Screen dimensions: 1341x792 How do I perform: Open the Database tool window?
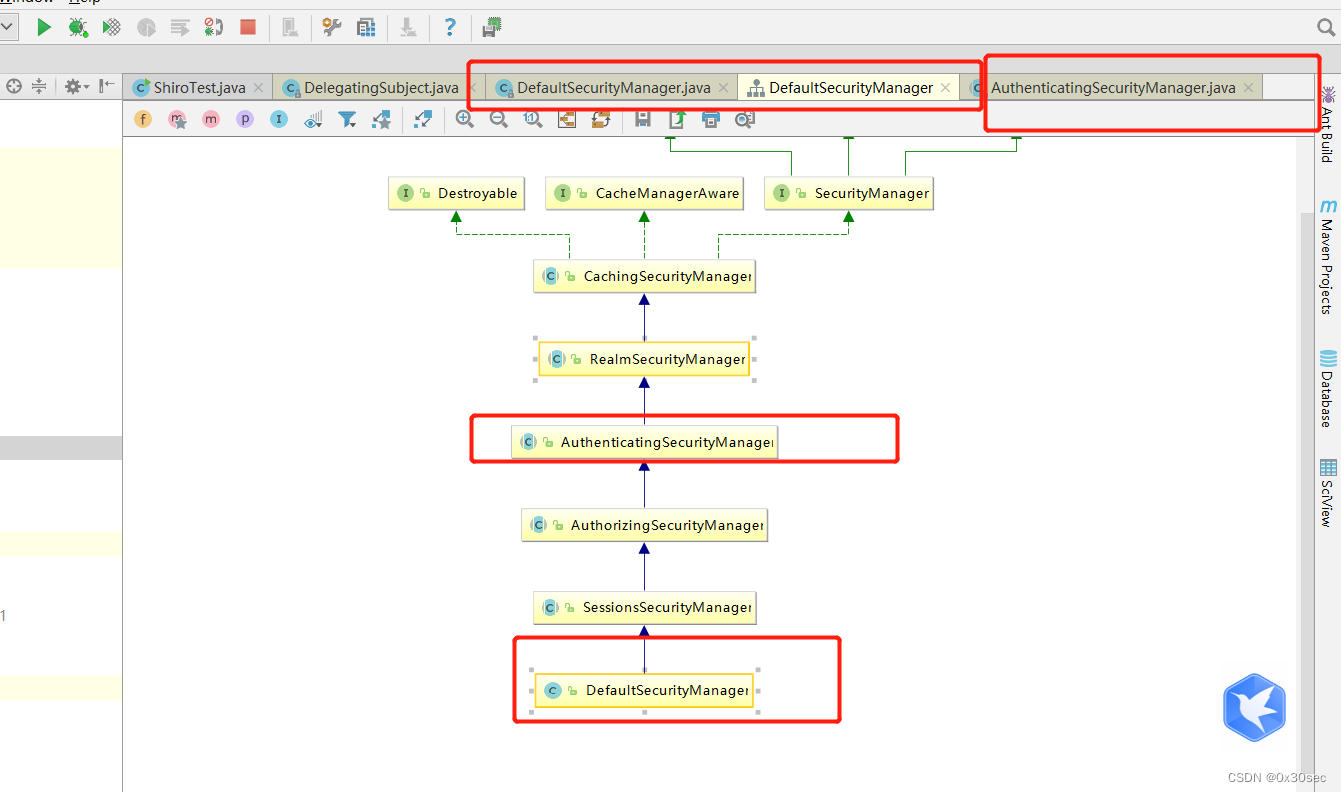tap(1328, 389)
